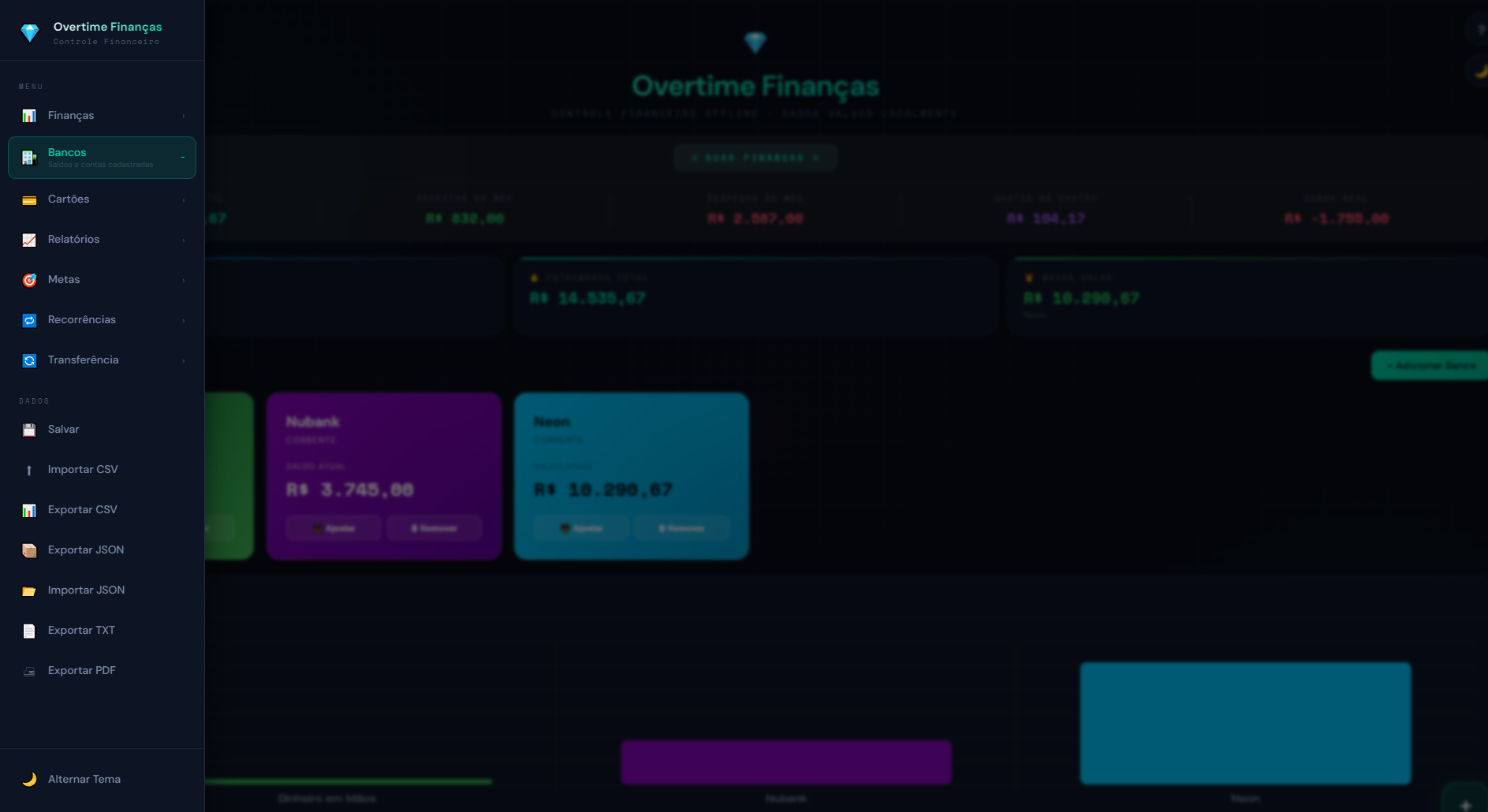Click the Alternar Tema moon icon
Image resolution: width=1488 pixels, height=812 pixels.
[29, 780]
